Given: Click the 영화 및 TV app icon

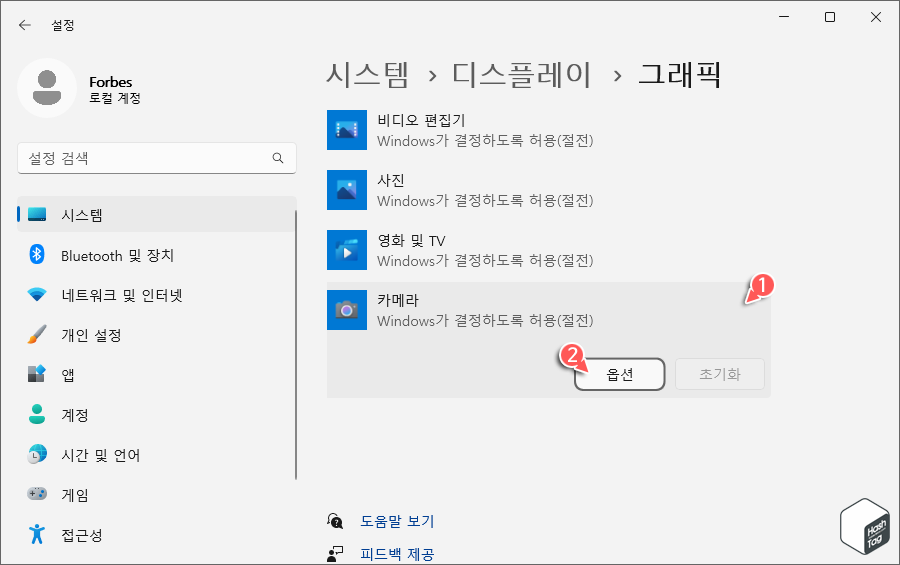Looking at the screenshot, I should (x=347, y=250).
